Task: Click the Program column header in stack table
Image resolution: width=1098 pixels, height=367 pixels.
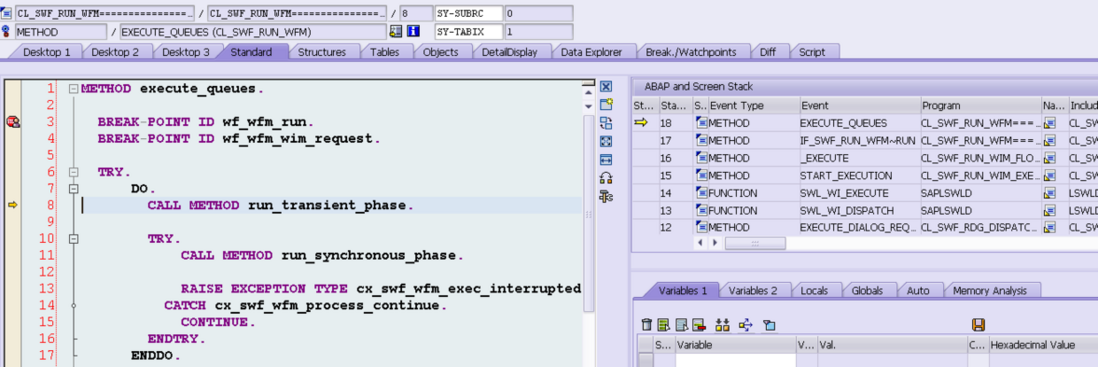Action: [x=981, y=106]
